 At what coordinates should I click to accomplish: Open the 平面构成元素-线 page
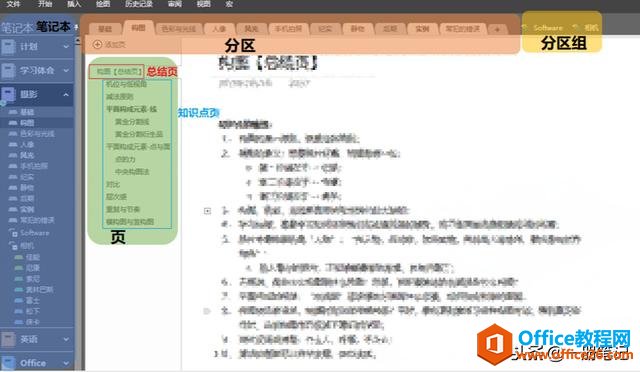pos(131,109)
